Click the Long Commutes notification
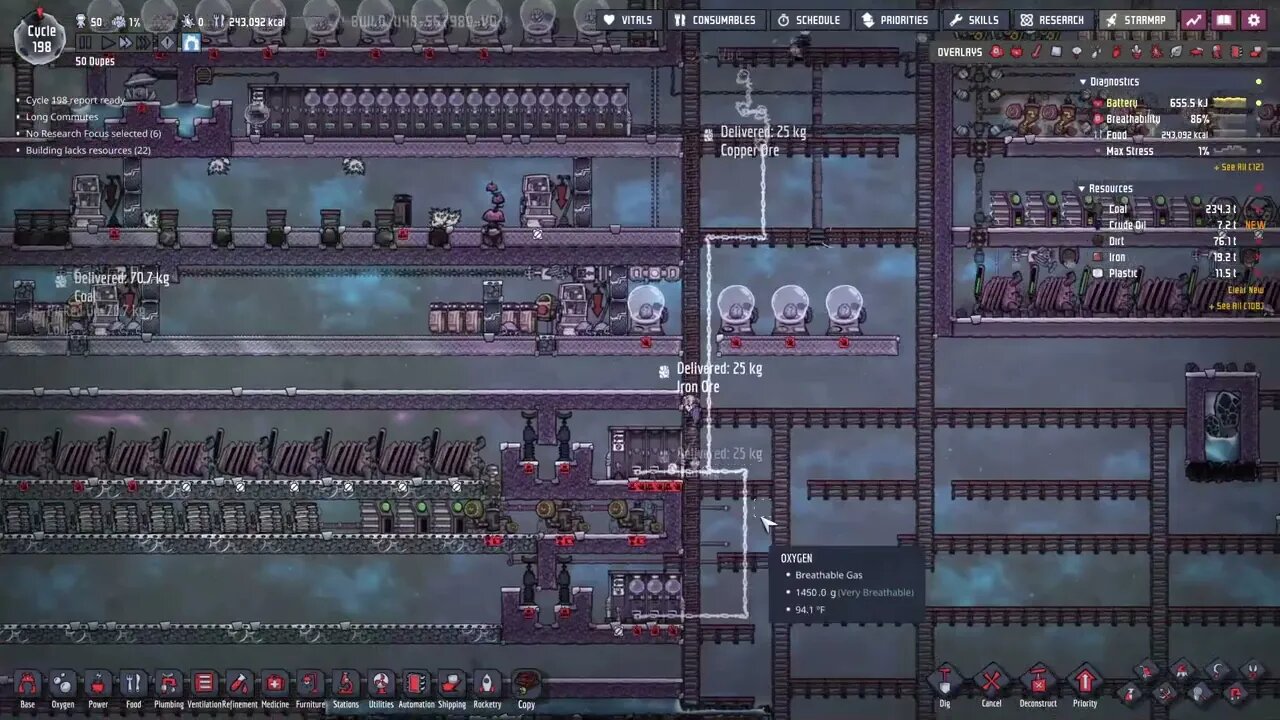The height and width of the screenshot is (720, 1280). (62, 117)
